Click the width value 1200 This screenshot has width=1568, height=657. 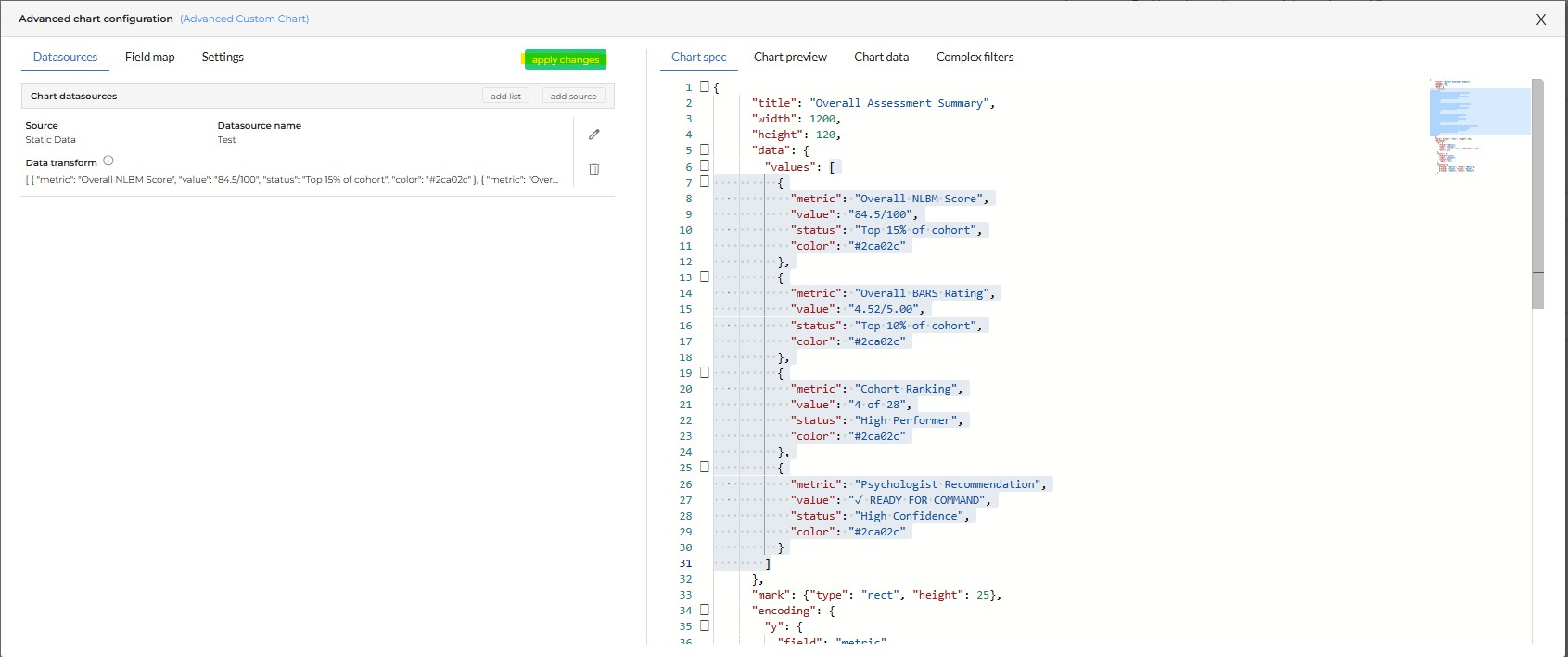click(822, 119)
